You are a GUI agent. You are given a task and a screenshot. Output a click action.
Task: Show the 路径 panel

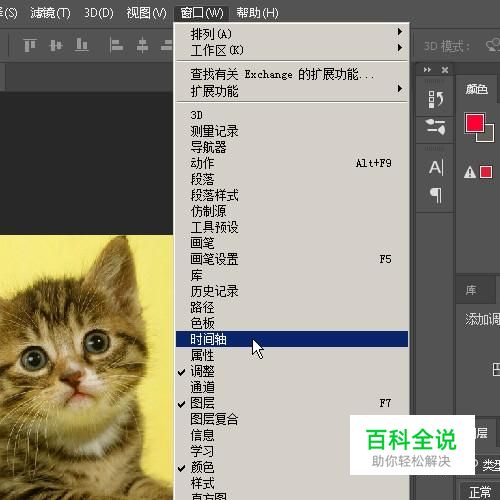292,307
